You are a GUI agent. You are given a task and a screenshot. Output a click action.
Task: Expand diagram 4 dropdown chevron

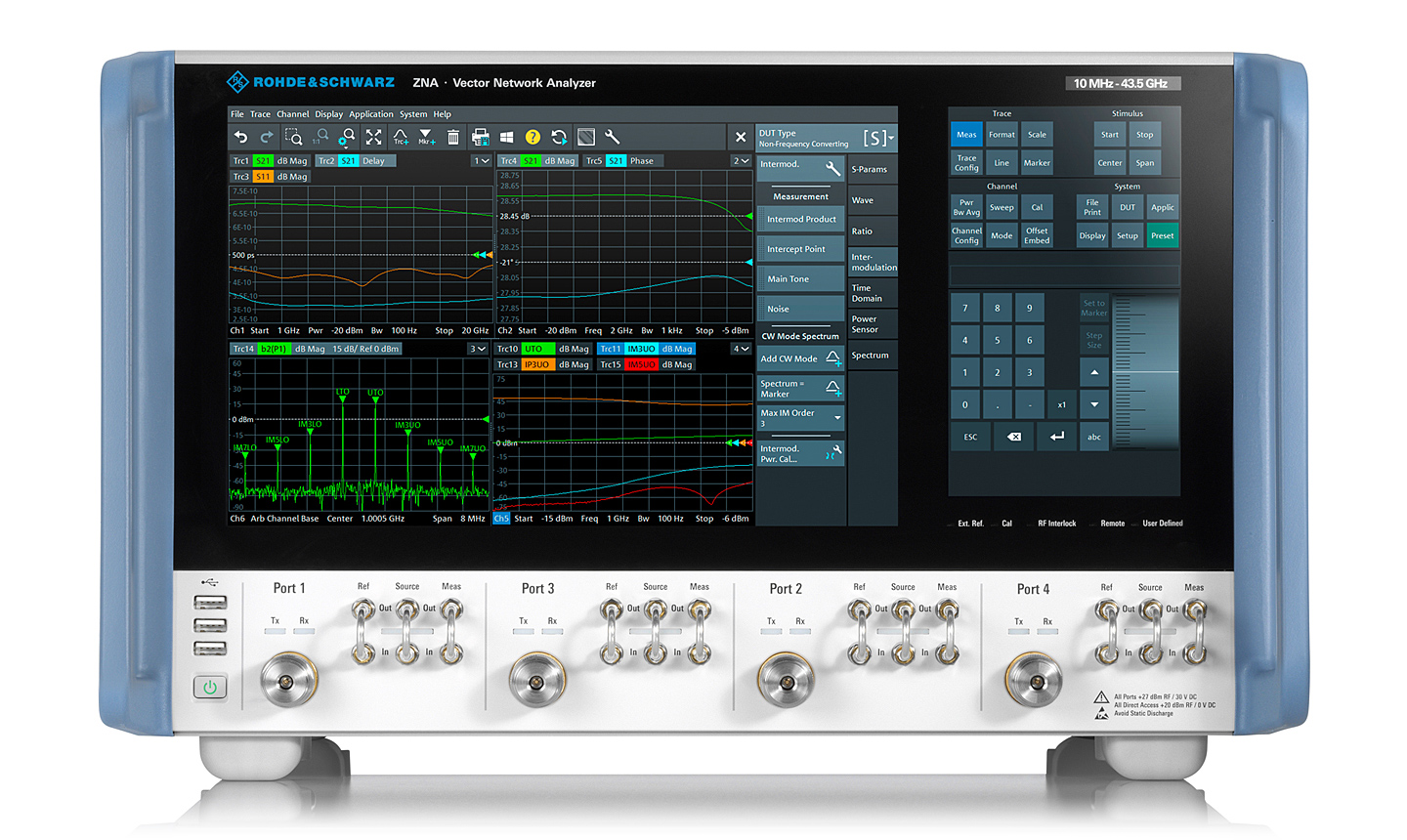tap(742, 349)
